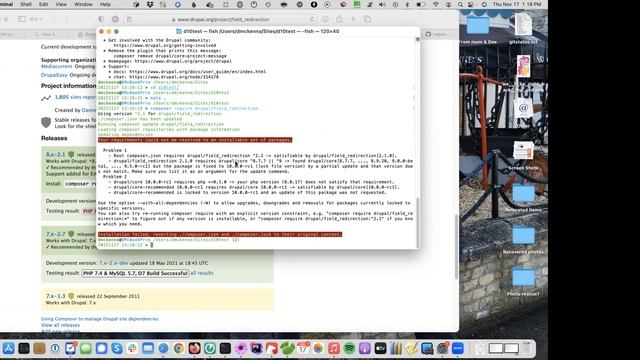Open Safari's tab overview icon
The image size is (640, 360).
[367, 19]
